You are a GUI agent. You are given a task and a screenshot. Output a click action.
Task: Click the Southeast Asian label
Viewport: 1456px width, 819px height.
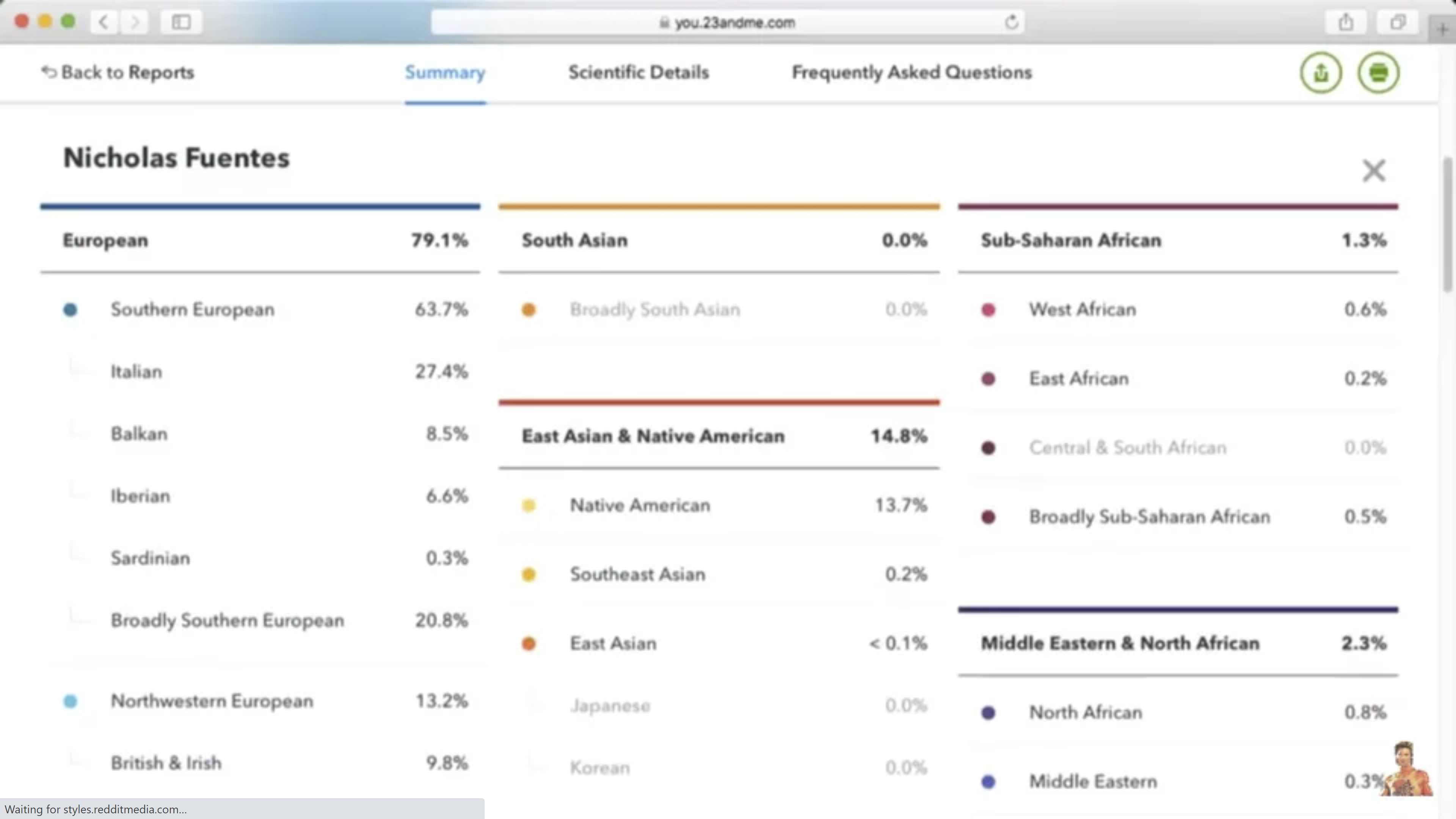(x=637, y=574)
